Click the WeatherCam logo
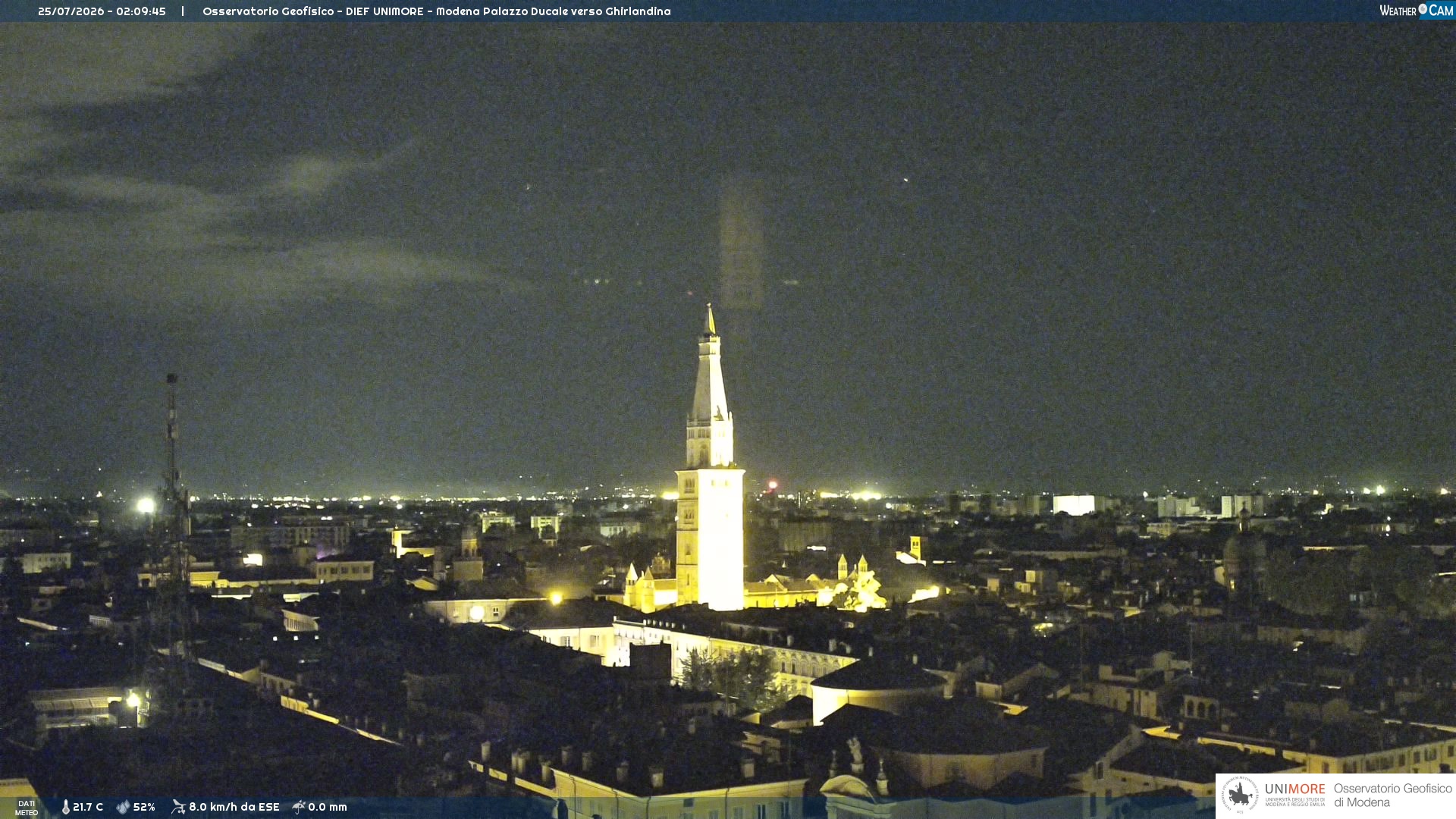Viewport: 1456px width, 819px height. (x=1417, y=10)
